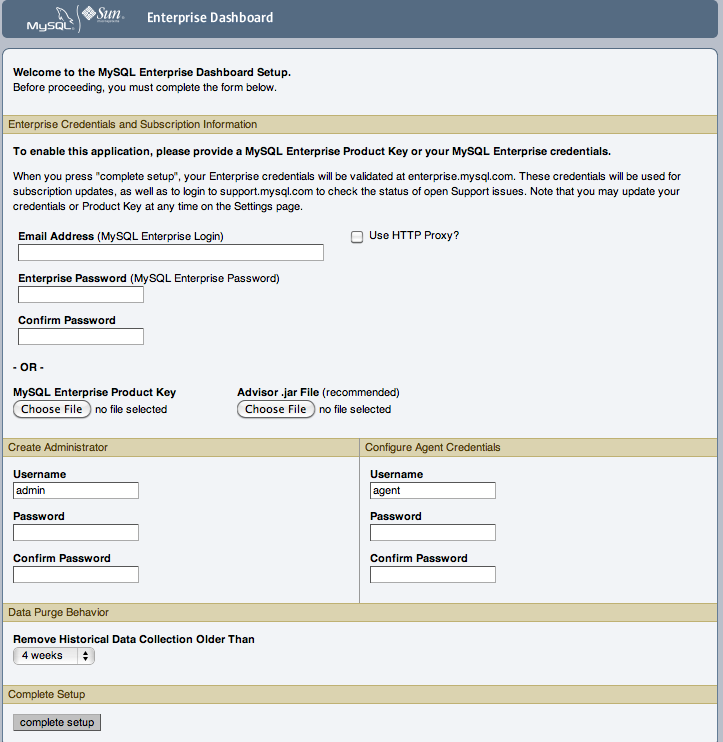Click the administrator Password field
This screenshot has height=742, width=723.
coord(76,533)
